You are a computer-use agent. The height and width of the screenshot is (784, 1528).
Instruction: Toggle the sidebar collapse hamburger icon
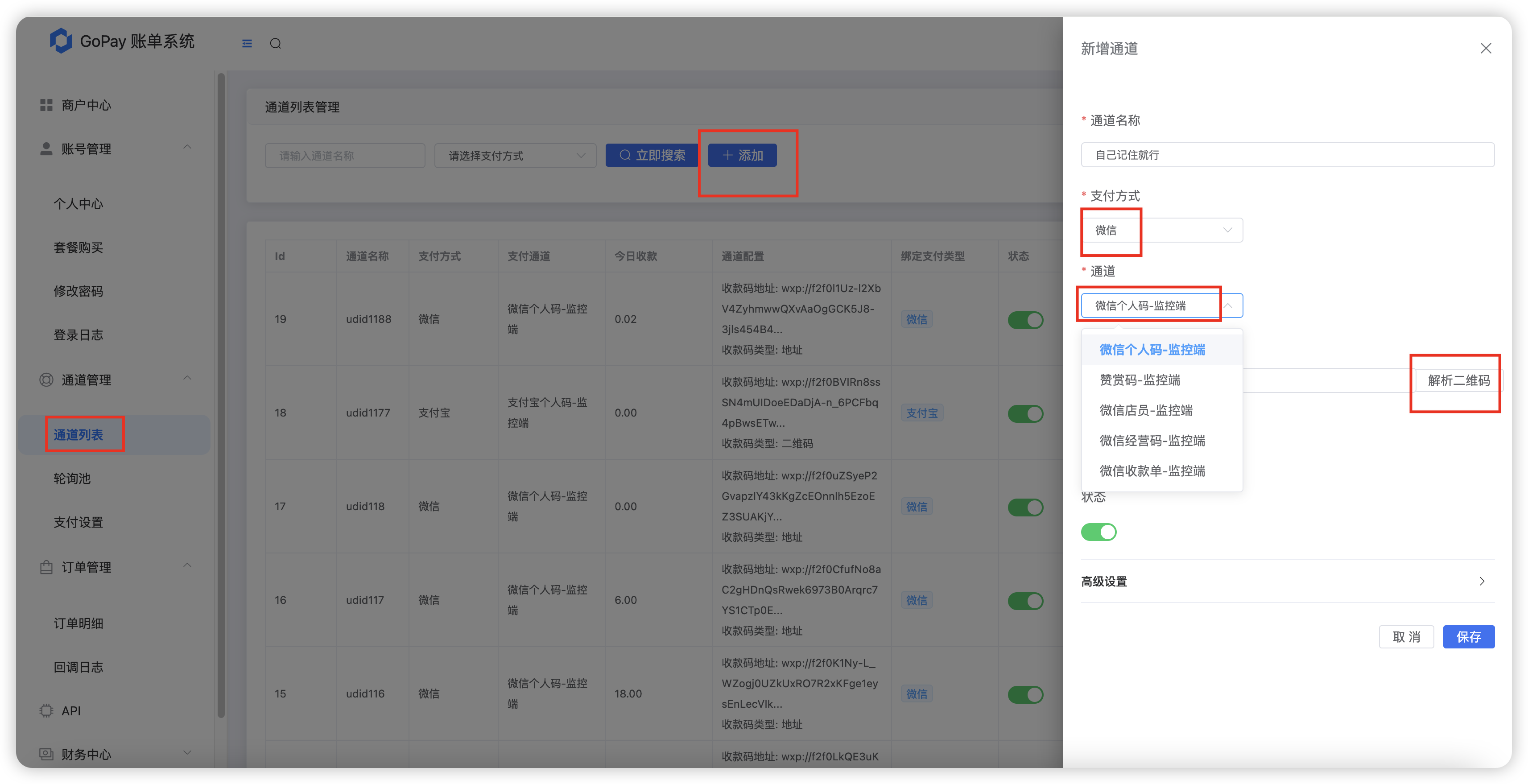(247, 43)
